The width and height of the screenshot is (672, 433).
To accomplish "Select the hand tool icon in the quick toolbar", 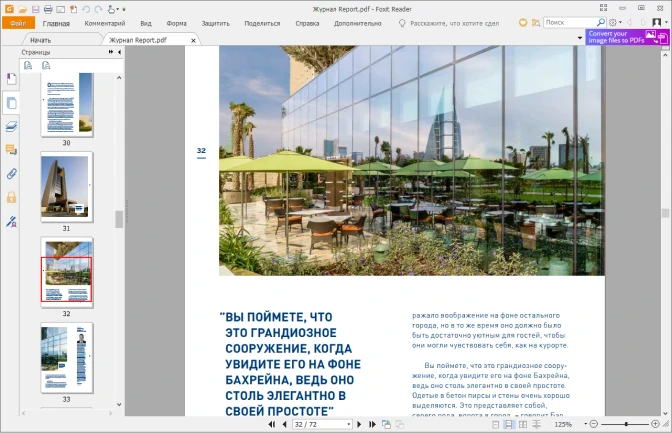I will [x=111, y=9].
